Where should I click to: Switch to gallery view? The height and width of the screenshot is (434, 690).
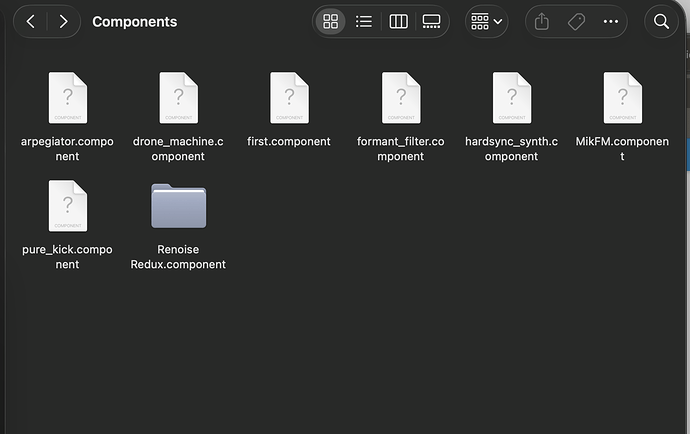431,21
